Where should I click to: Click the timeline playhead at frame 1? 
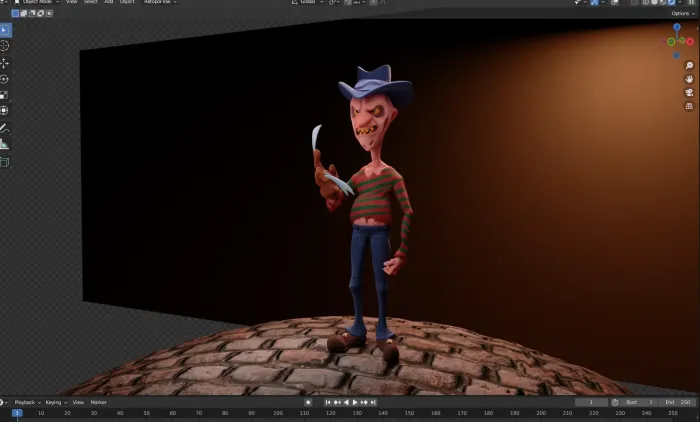(17, 414)
